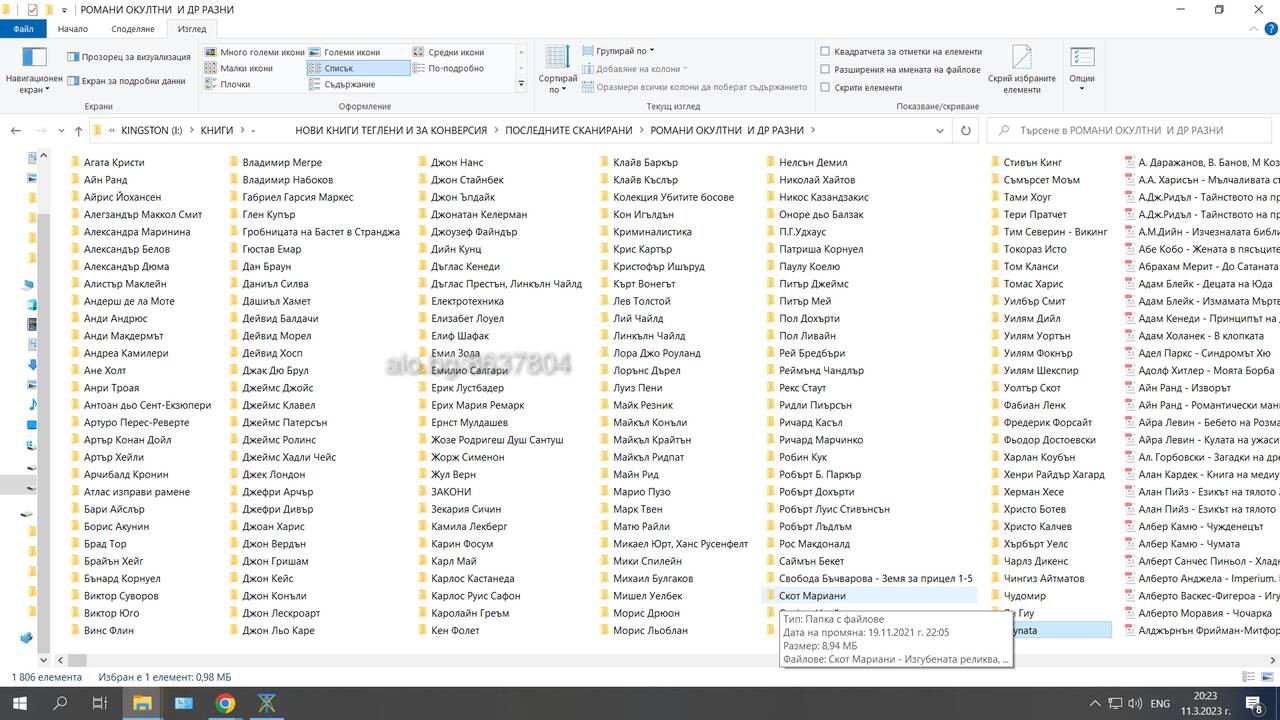This screenshot has height=720, width=1280.
Task: Go up one folder level arrow
Action: pos(78,130)
